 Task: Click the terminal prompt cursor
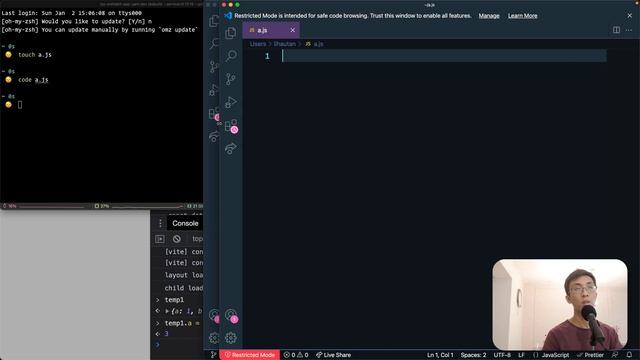point(20,105)
